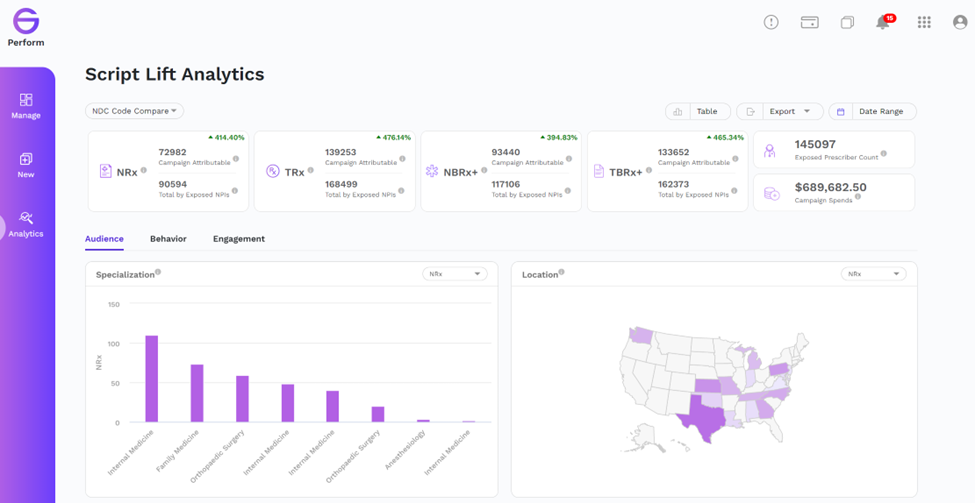Toggle to bar chart view icon
975x503 pixels.
click(x=678, y=111)
